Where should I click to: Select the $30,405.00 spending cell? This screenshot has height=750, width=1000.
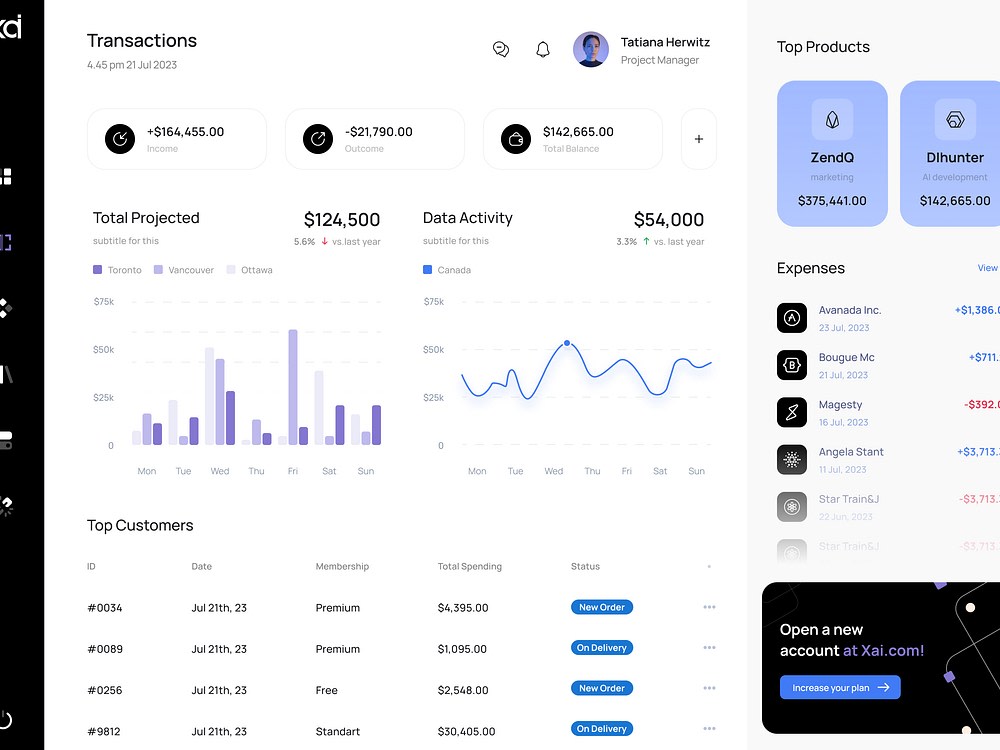(466, 732)
